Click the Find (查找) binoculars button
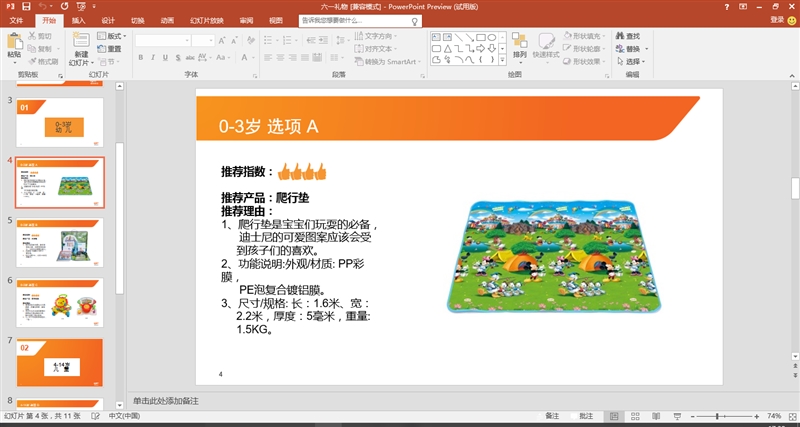800x427 pixels. click(x=628, y=36)
